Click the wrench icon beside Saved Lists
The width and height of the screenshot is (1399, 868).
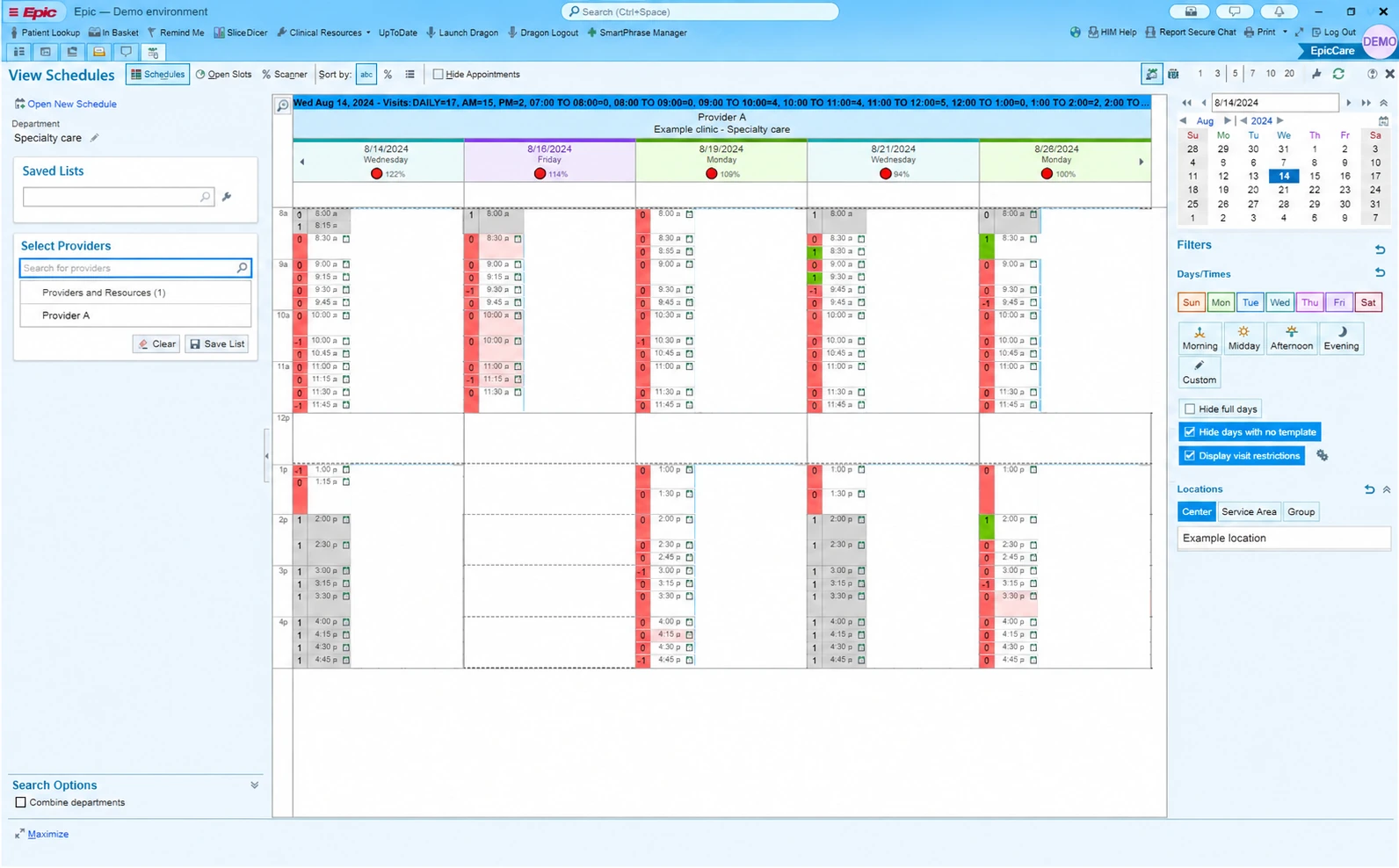pyautogui.click(x=227, y=197)
